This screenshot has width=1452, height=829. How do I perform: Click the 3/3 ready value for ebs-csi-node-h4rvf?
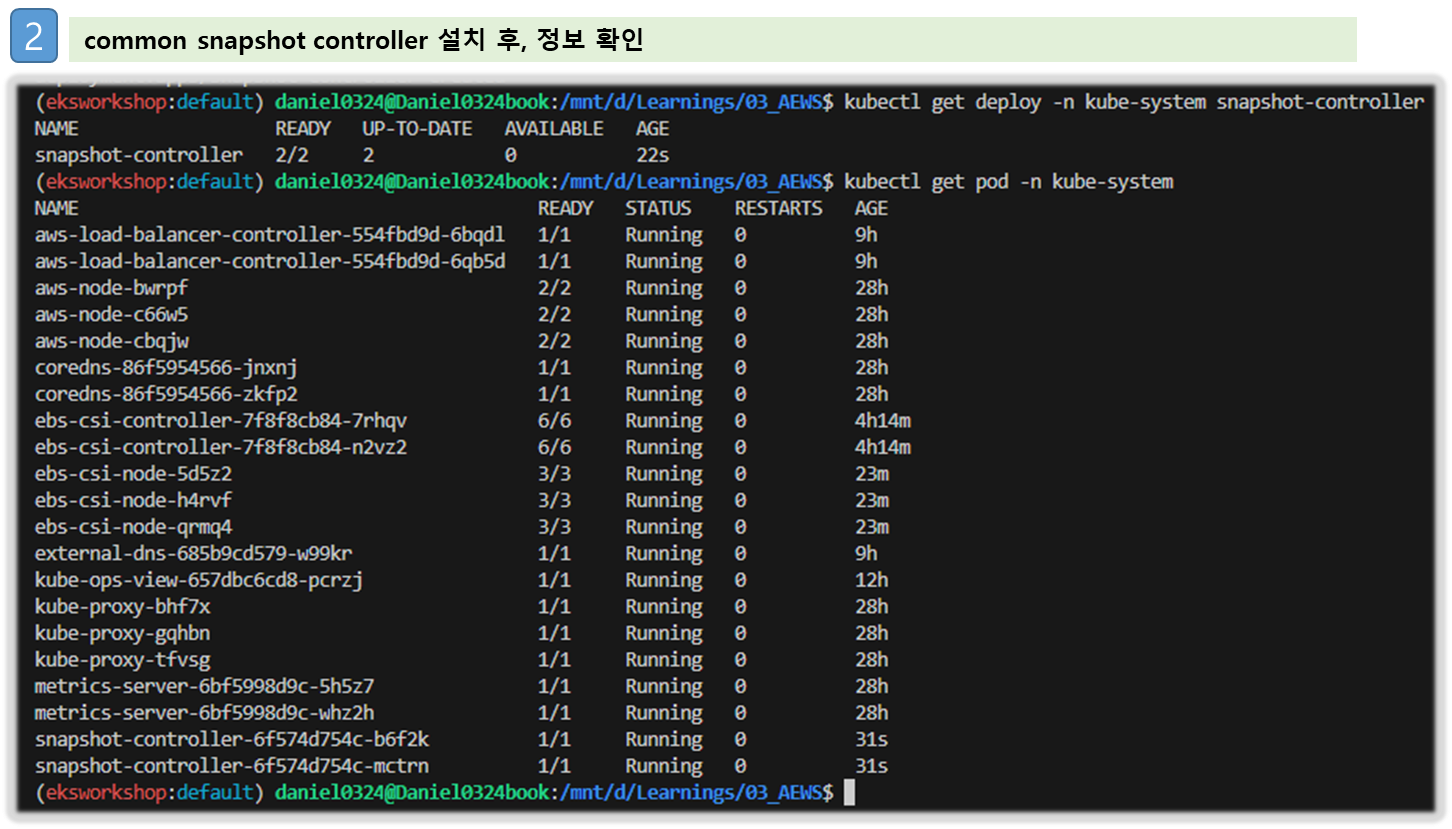point(554,500)
